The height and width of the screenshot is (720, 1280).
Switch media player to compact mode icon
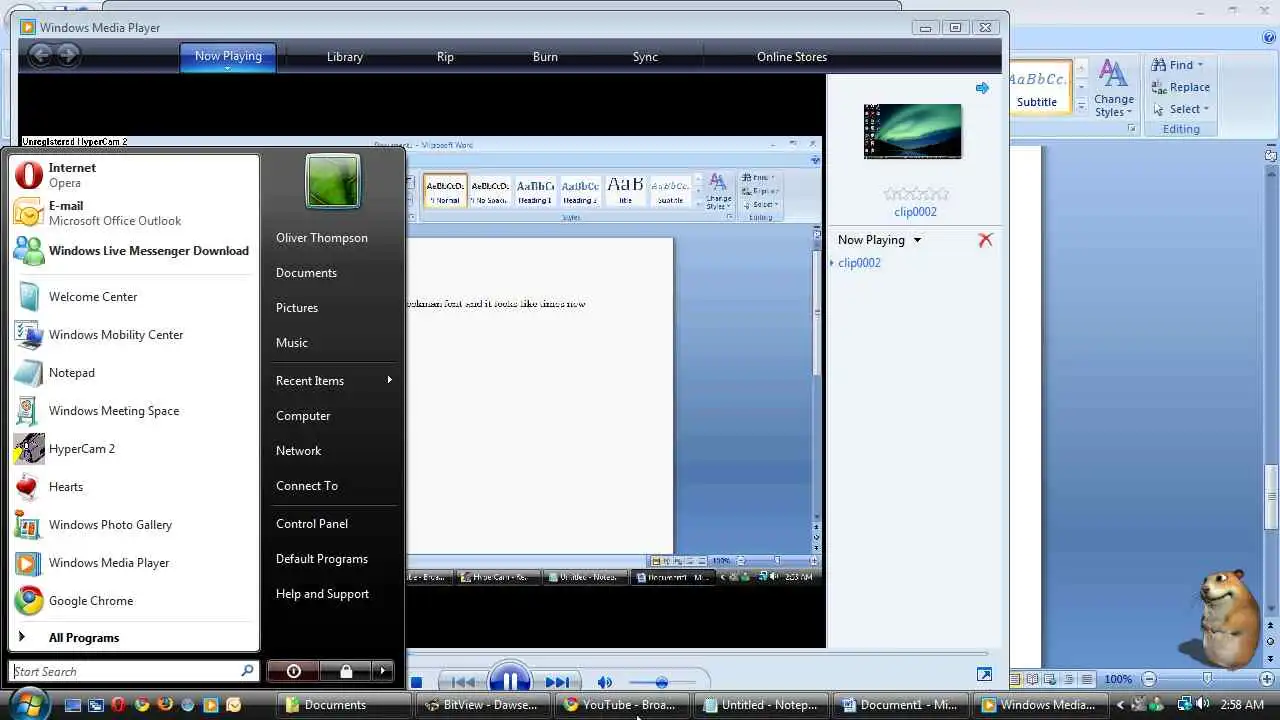pos(985,675)
